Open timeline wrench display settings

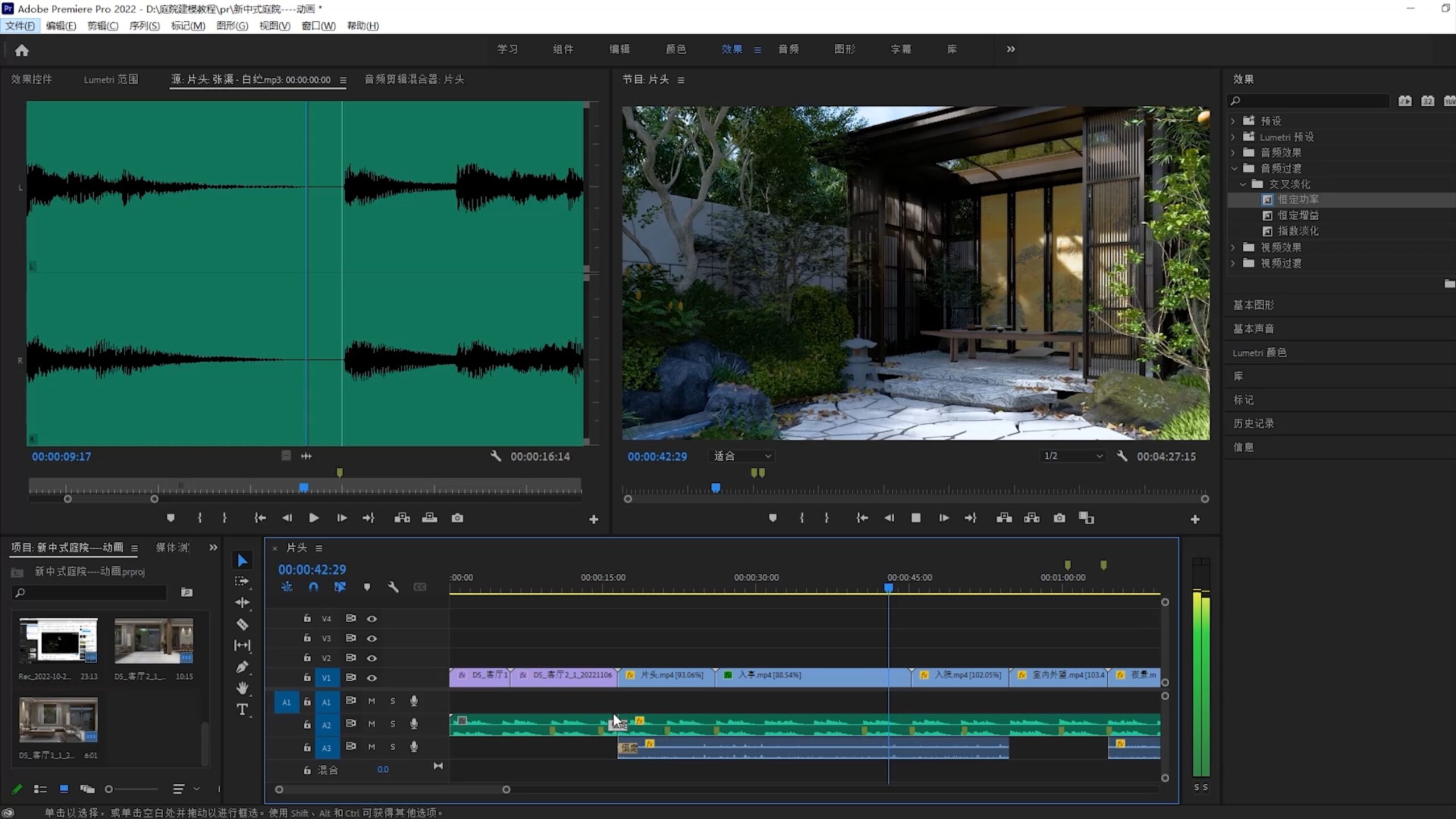coord(393,587)
